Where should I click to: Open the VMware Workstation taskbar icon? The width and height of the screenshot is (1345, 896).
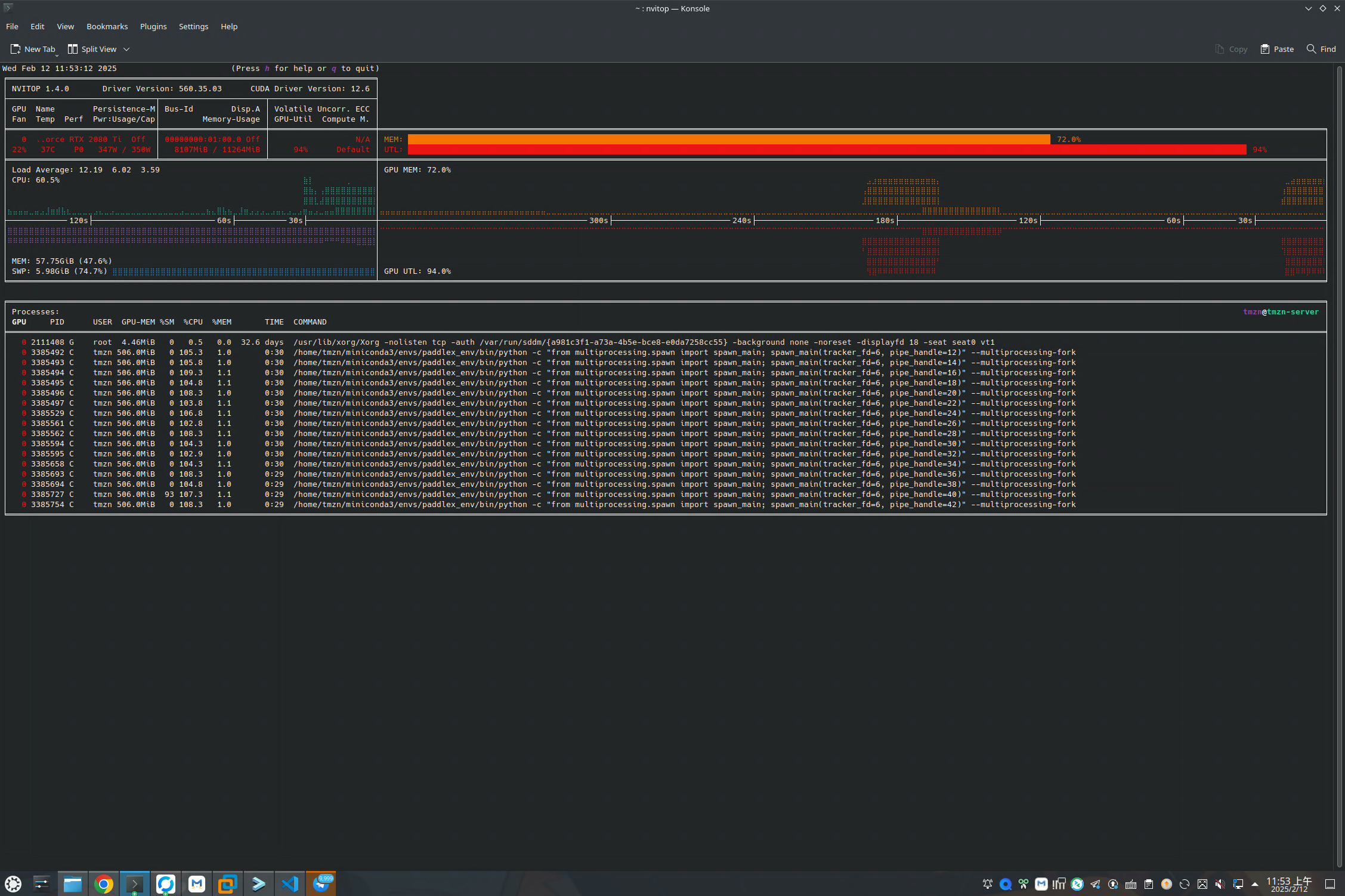click(x=228, y=883)
